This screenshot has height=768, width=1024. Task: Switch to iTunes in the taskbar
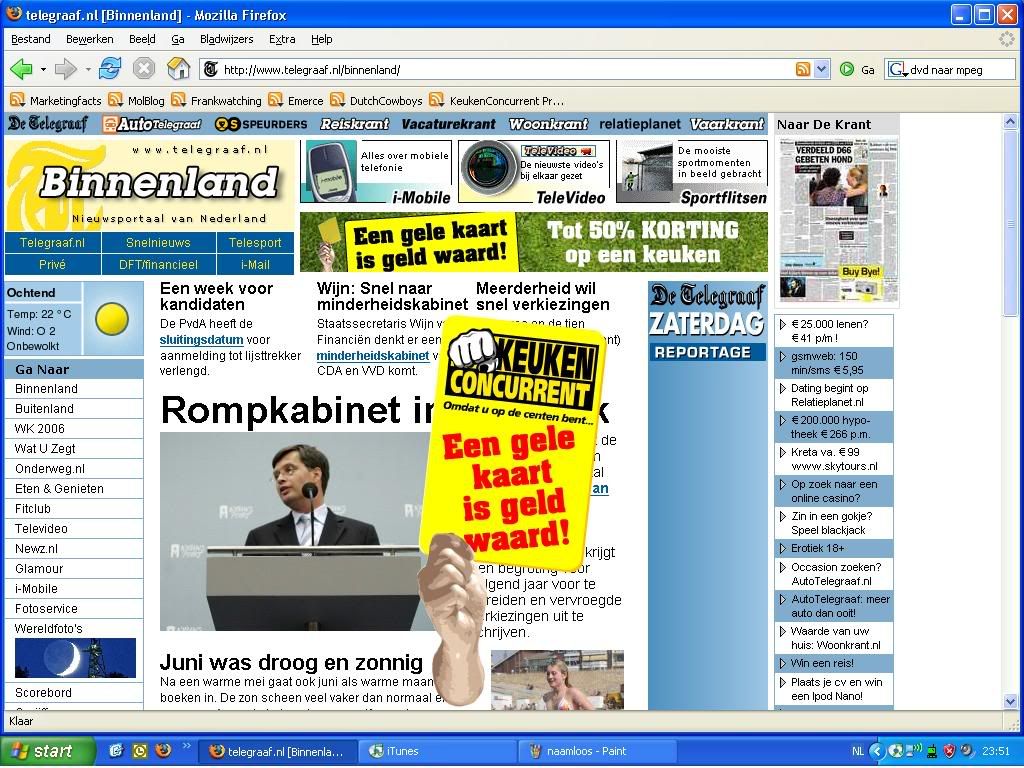(438, 751)
